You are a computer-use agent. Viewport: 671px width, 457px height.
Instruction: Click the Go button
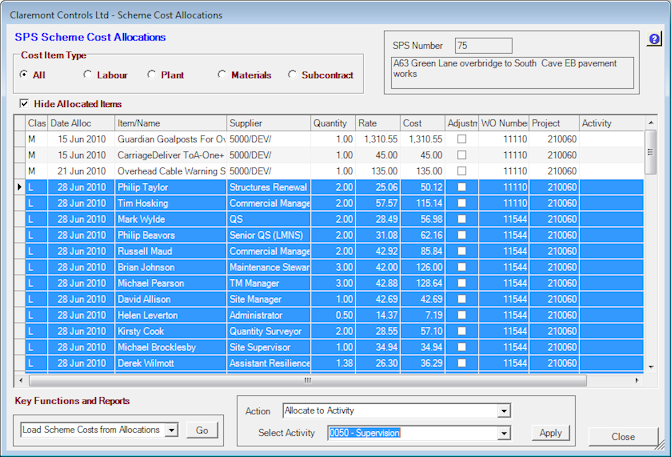tap(202, 430)
